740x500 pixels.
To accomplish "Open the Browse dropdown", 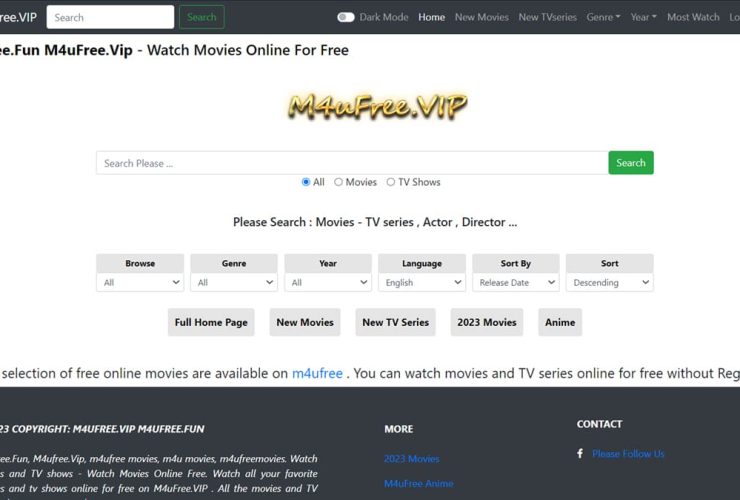I will pyautogui.click(x=140, y=282).
